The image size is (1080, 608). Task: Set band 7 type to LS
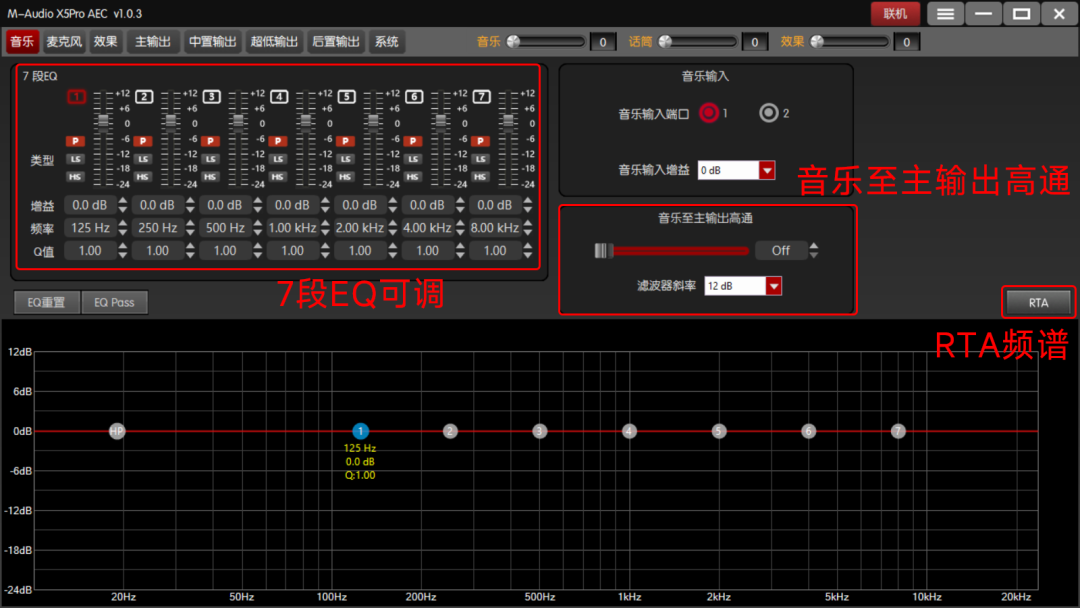point(480,159)
